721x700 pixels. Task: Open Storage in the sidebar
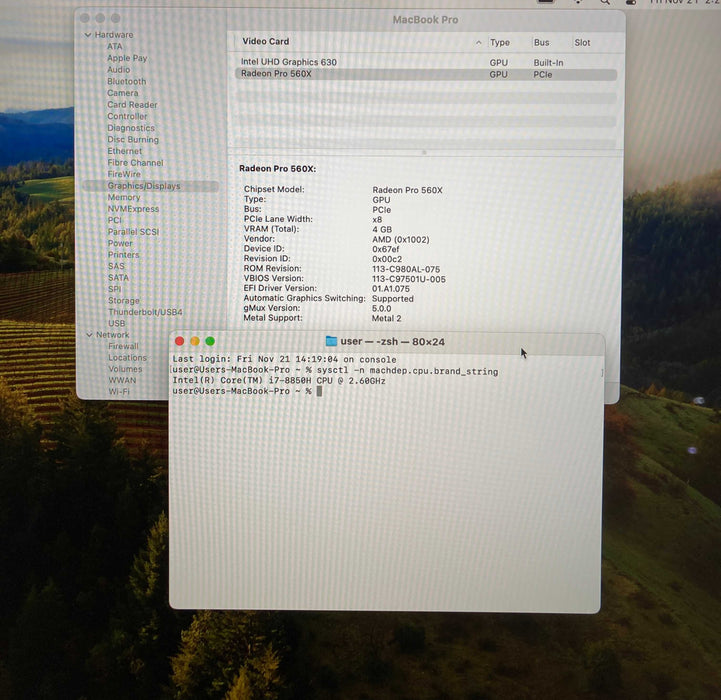[124, 301]
